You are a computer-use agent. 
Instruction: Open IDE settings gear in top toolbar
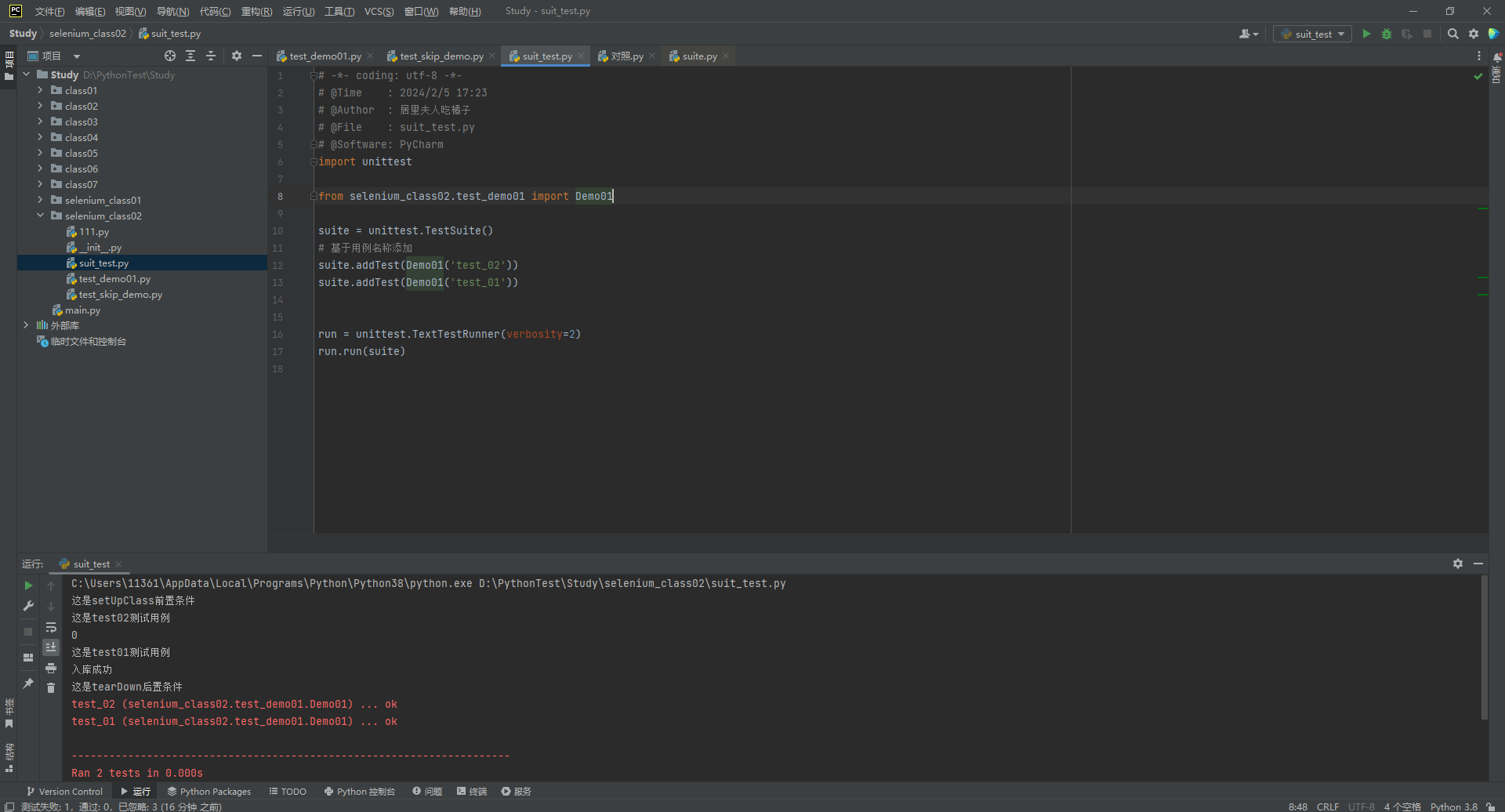[x=1474, y=34]
